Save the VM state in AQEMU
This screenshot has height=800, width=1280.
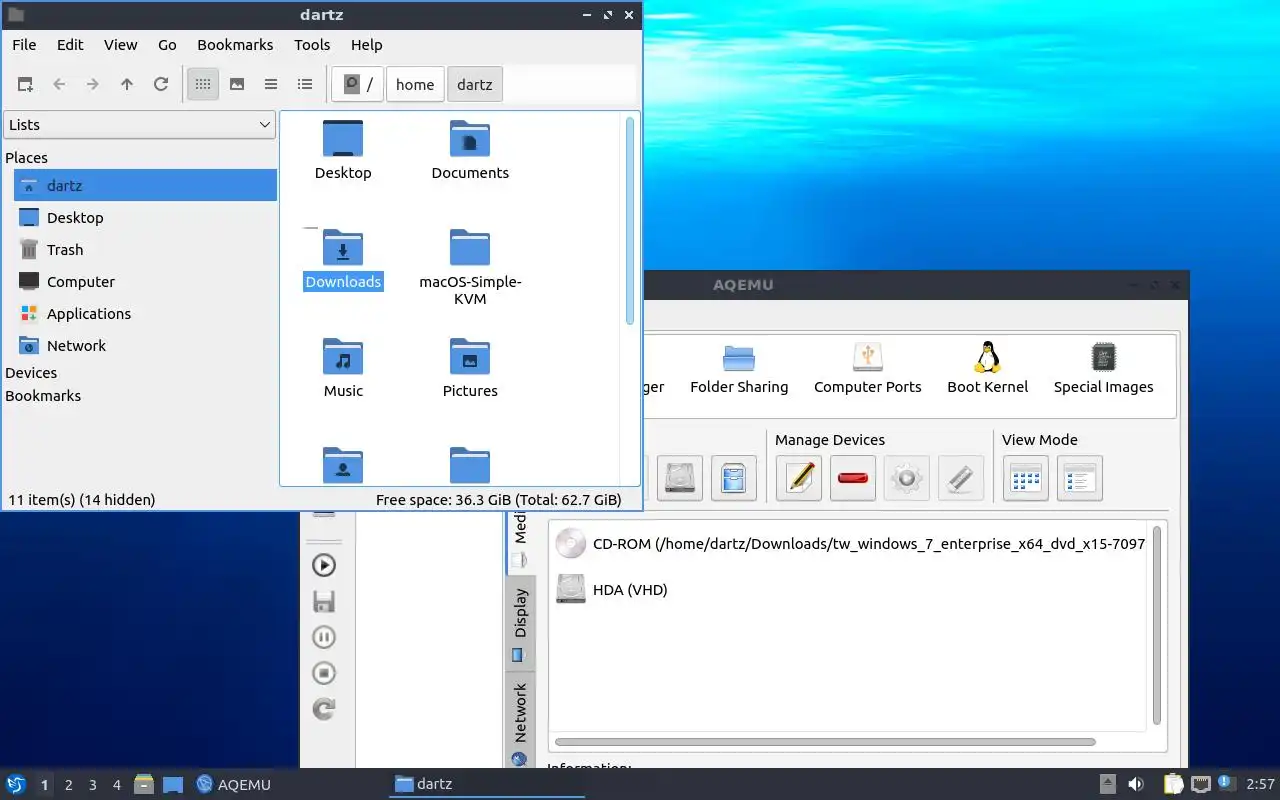tap(324, 601)
